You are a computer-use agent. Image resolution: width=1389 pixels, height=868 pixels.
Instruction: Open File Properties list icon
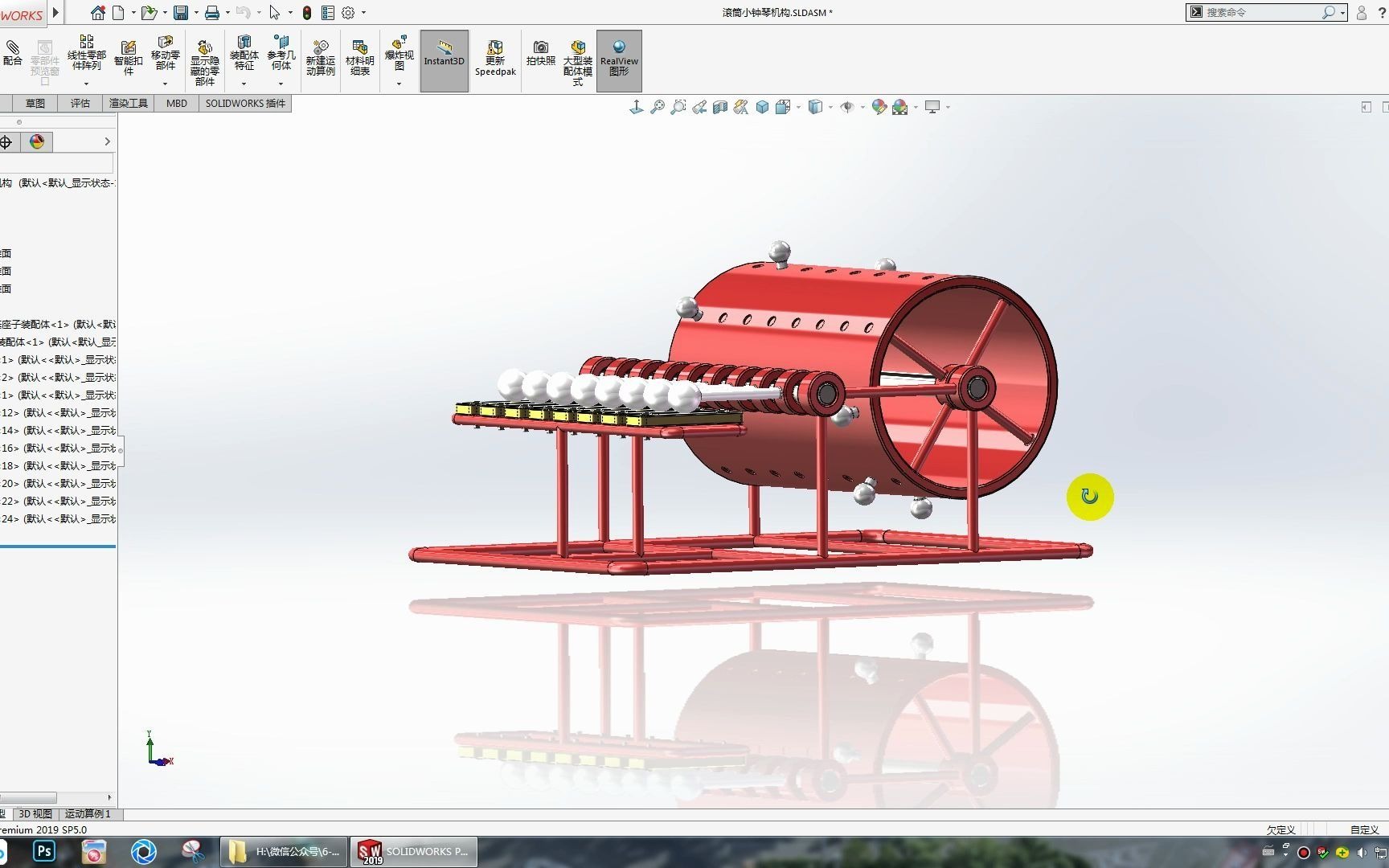pos(328,13)
